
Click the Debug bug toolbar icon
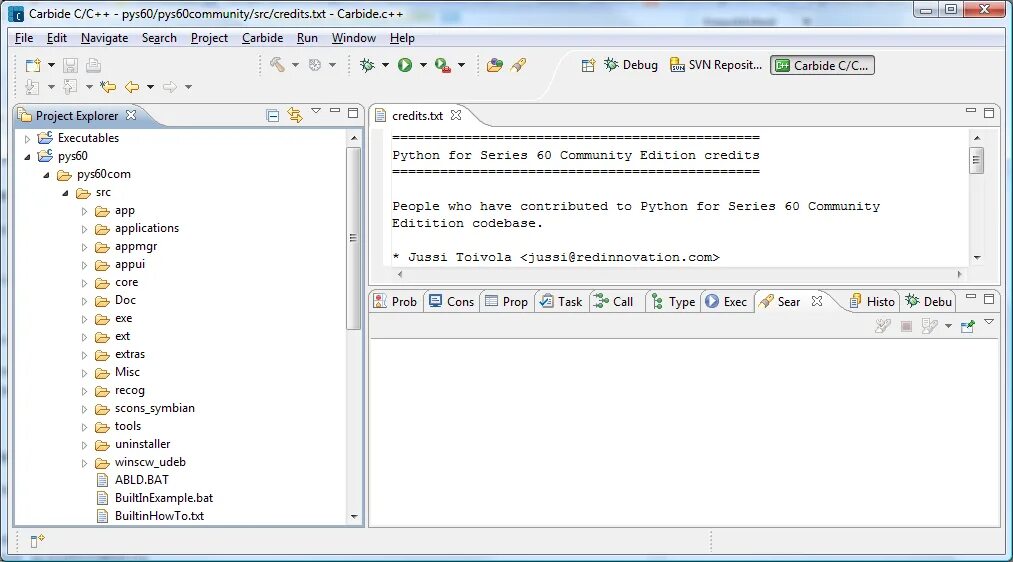click(367, 65)
